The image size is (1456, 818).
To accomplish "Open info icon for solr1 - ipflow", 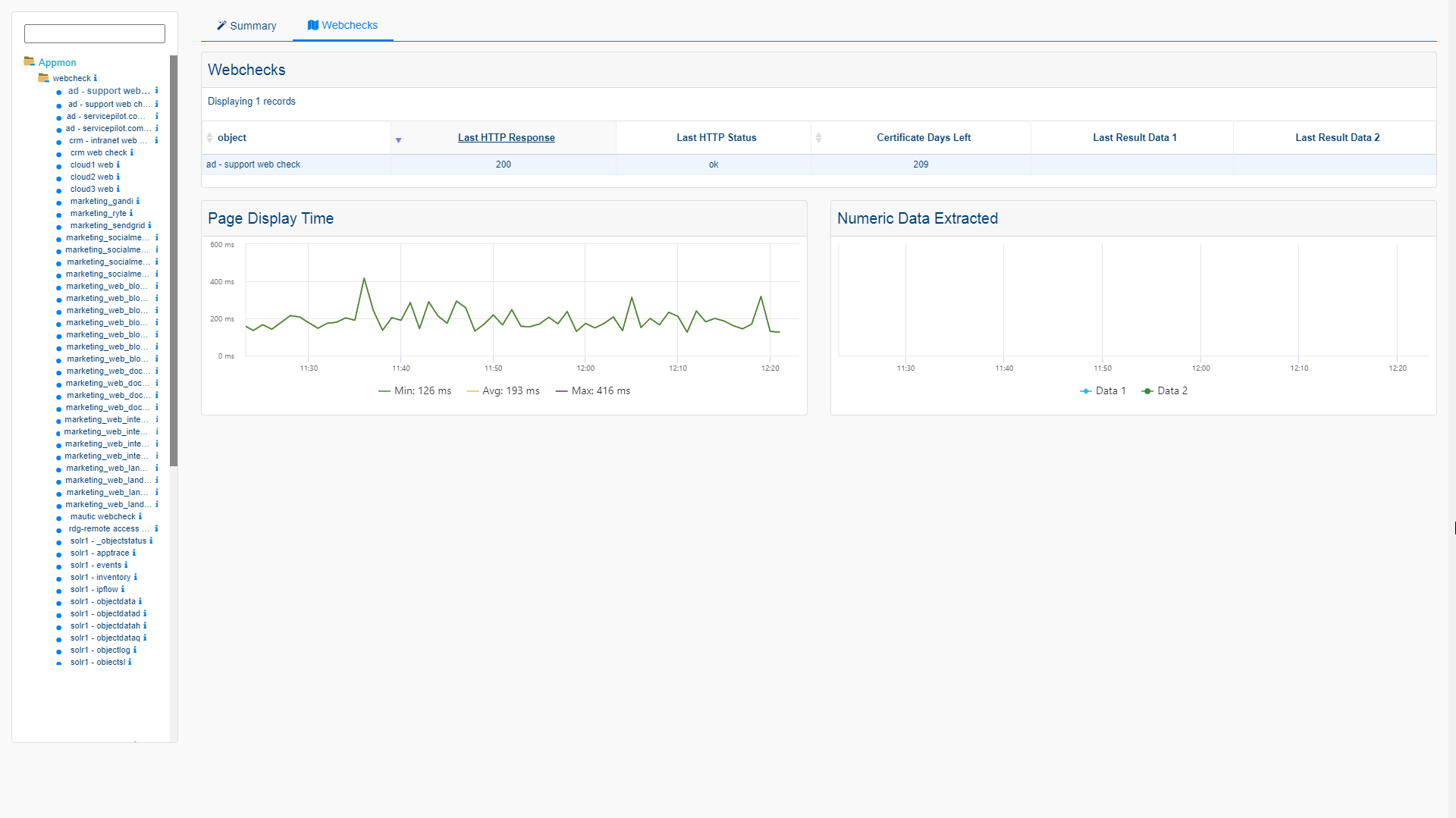I will pos(122,589).
